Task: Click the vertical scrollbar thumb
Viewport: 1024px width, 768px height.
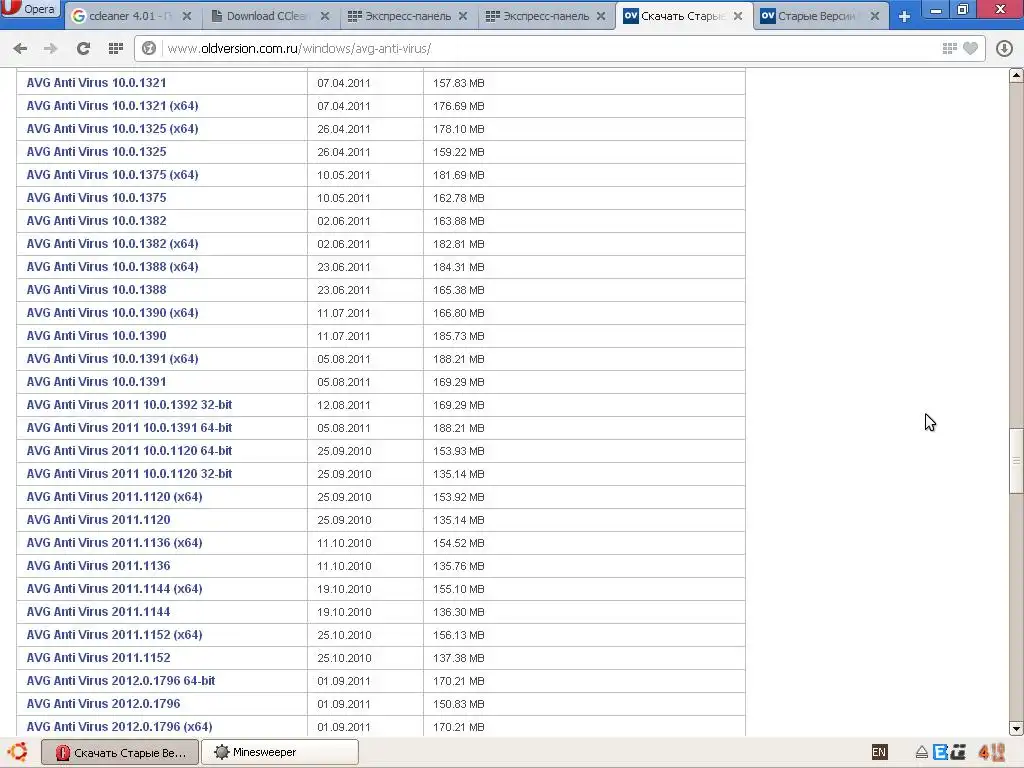Action: click(x=1016, y=460)
